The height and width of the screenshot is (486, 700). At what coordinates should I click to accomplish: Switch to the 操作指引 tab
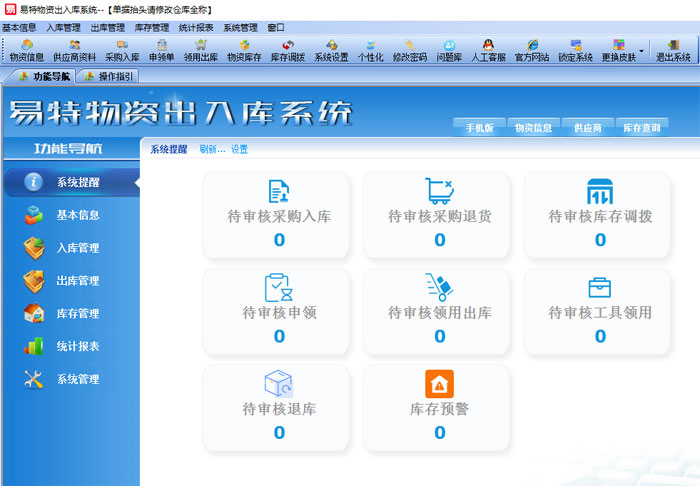pos(109,76)
